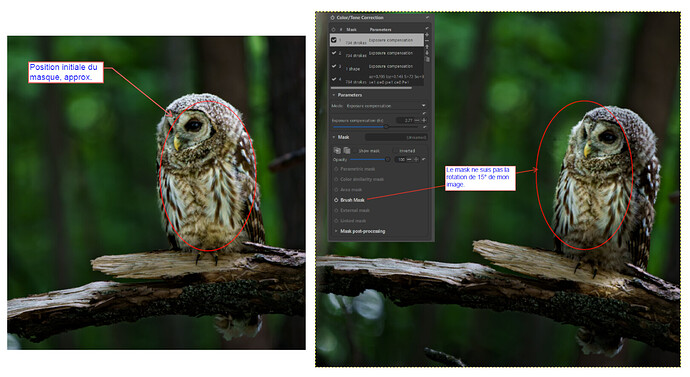Image resolution: width=690 pixels, height=377 pixels.
Task: Reset the Mode setting using its arrow icon
Action: tap(424, 113)
